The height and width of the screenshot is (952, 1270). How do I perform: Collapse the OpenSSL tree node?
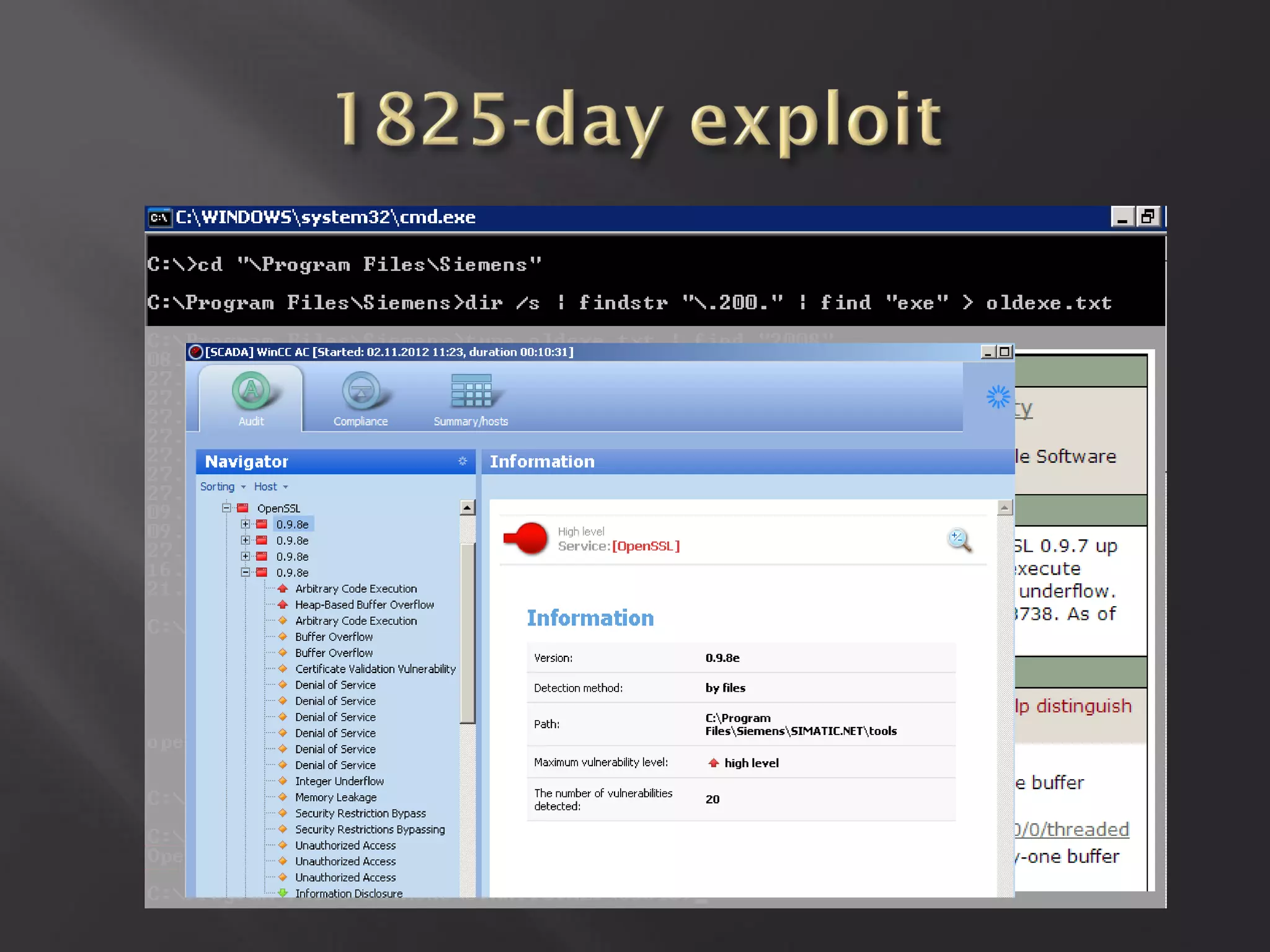click(x=226, y=508)
